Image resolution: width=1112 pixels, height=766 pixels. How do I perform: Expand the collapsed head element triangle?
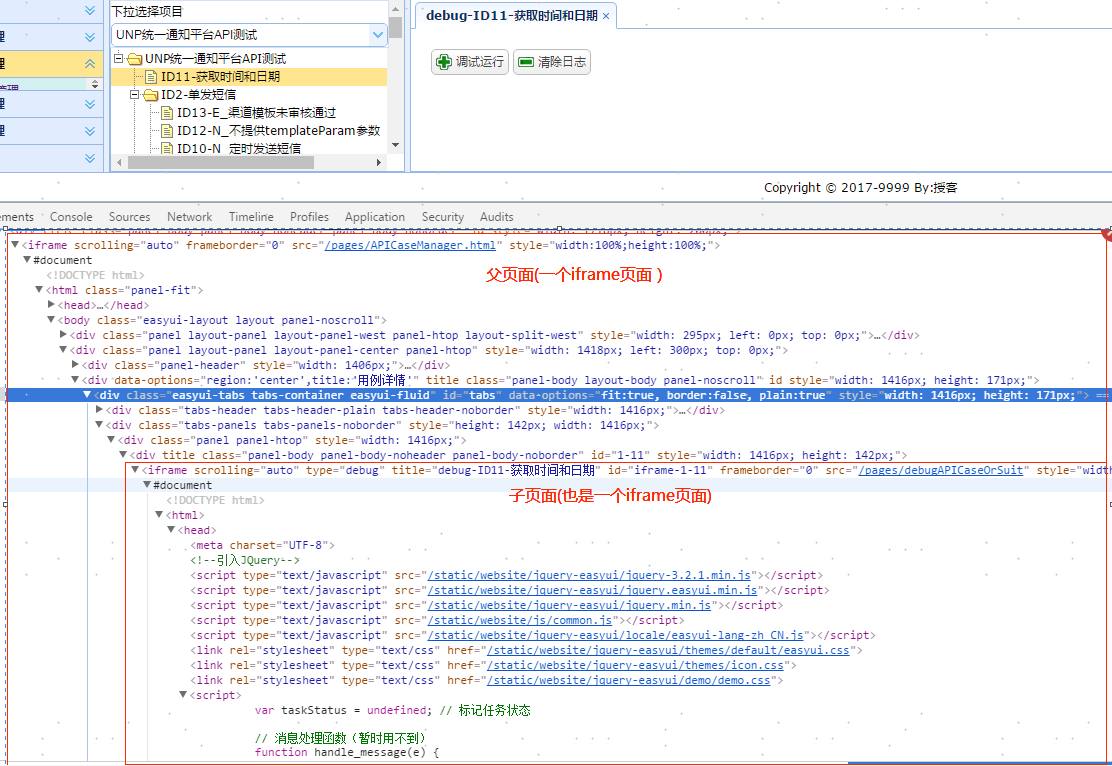point(52,305)
